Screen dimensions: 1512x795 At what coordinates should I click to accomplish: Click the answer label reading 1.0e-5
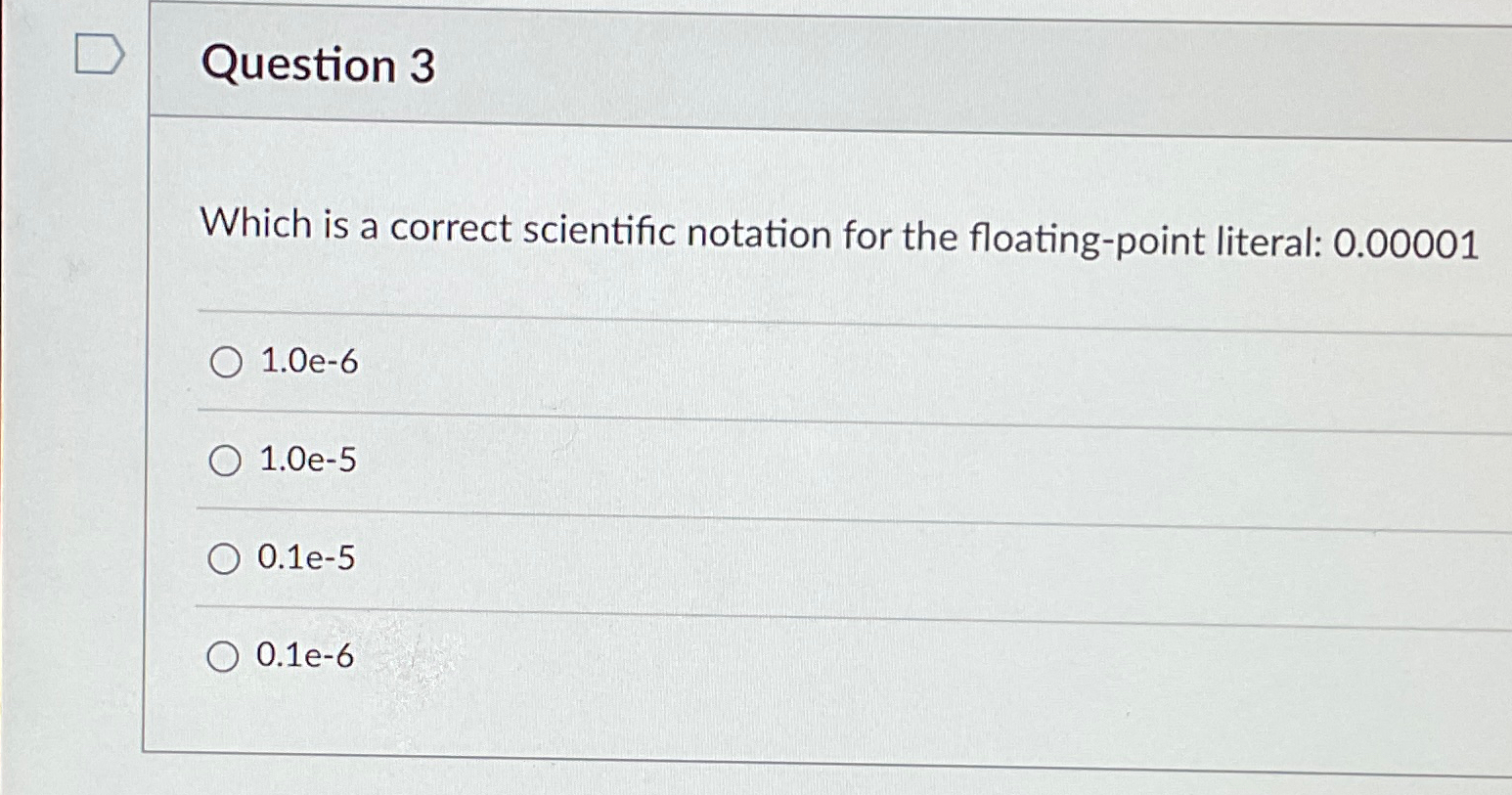[x=307, y=461]
